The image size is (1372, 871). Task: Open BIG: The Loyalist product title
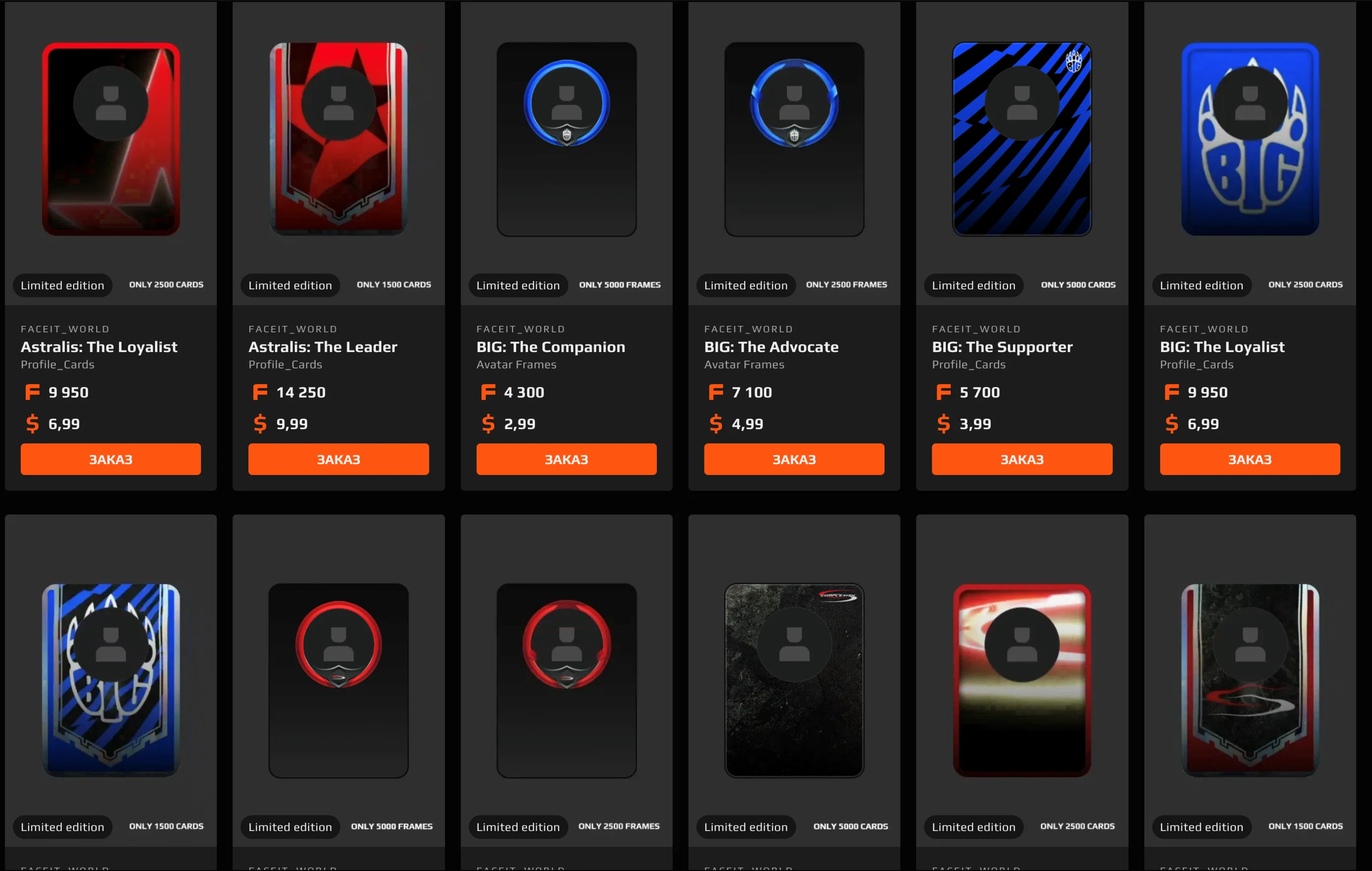tap(1222, 347)
